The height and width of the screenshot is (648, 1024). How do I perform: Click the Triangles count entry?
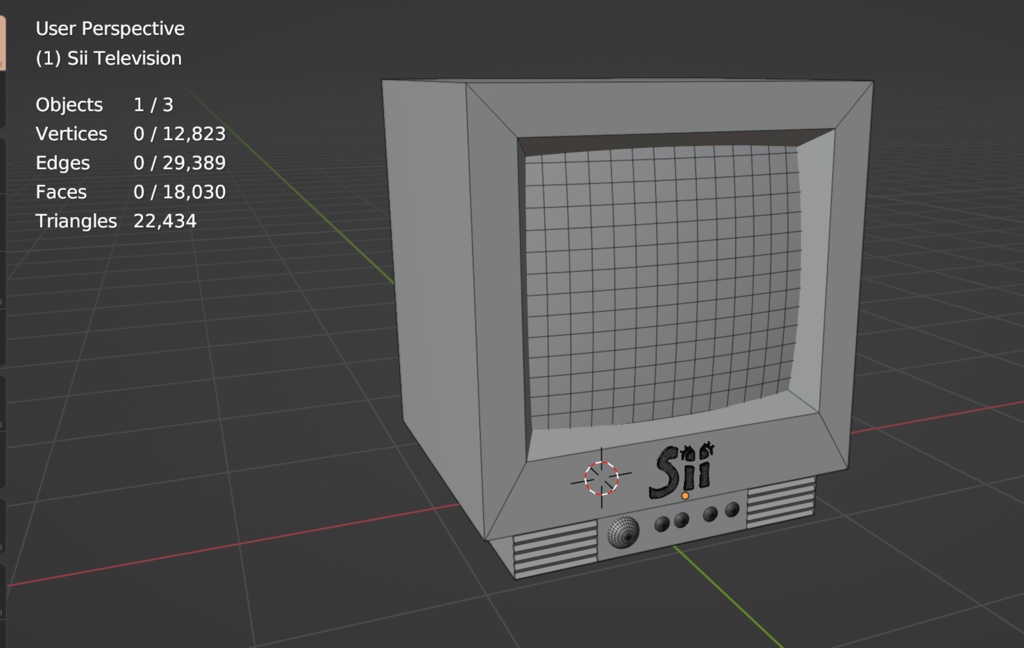tap(130, 221)
